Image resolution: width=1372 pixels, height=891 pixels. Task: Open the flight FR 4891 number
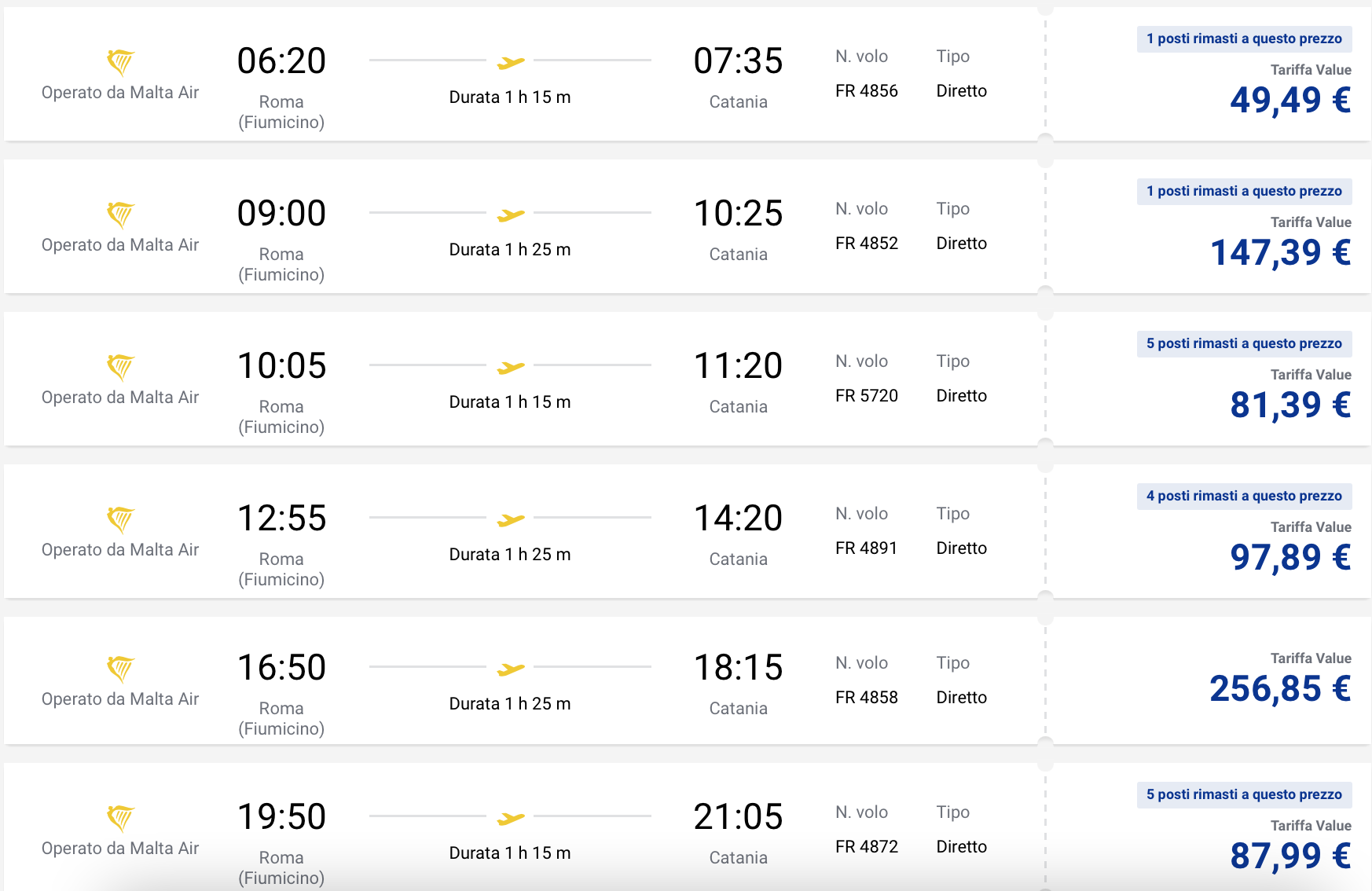click(x=866, y=548)
